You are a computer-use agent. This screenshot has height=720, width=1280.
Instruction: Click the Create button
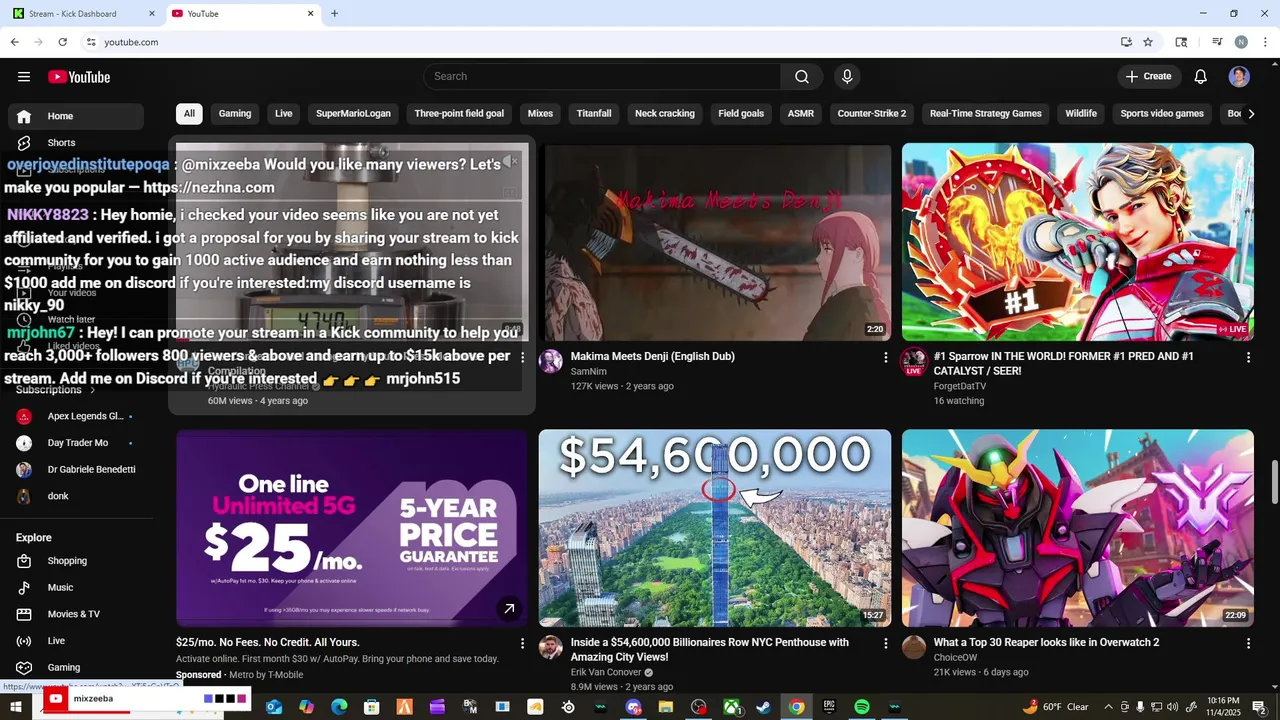tap(1149, 77)
